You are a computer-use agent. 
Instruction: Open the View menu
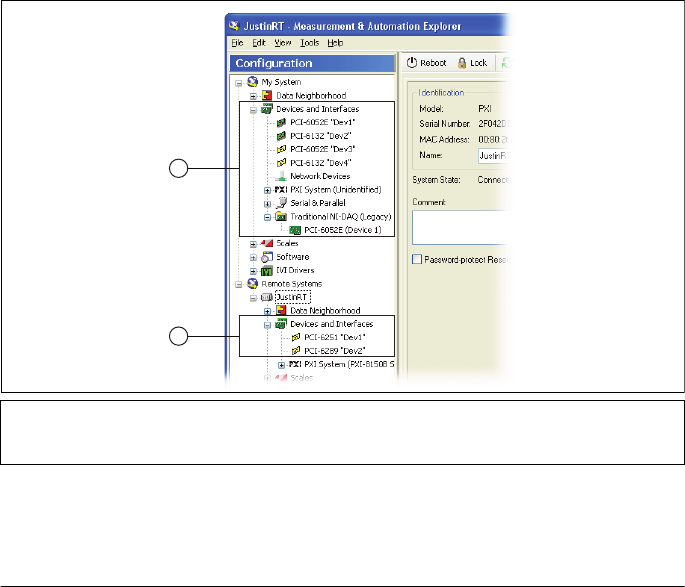(283, 43)
